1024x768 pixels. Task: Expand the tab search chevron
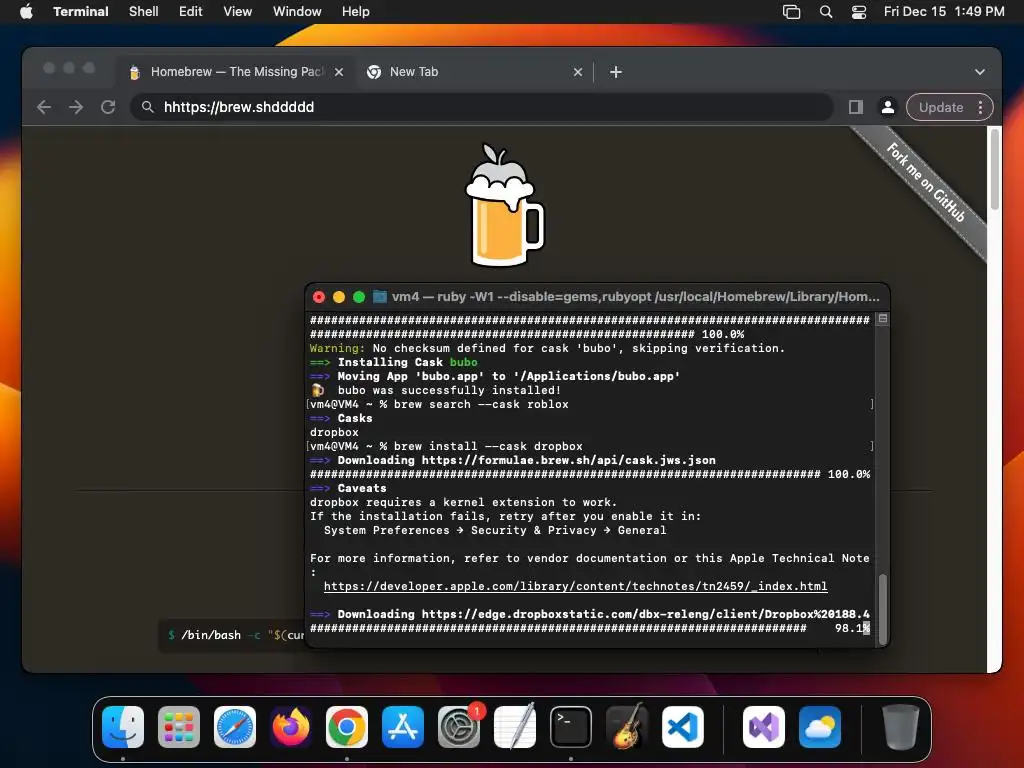click(980, 72)
